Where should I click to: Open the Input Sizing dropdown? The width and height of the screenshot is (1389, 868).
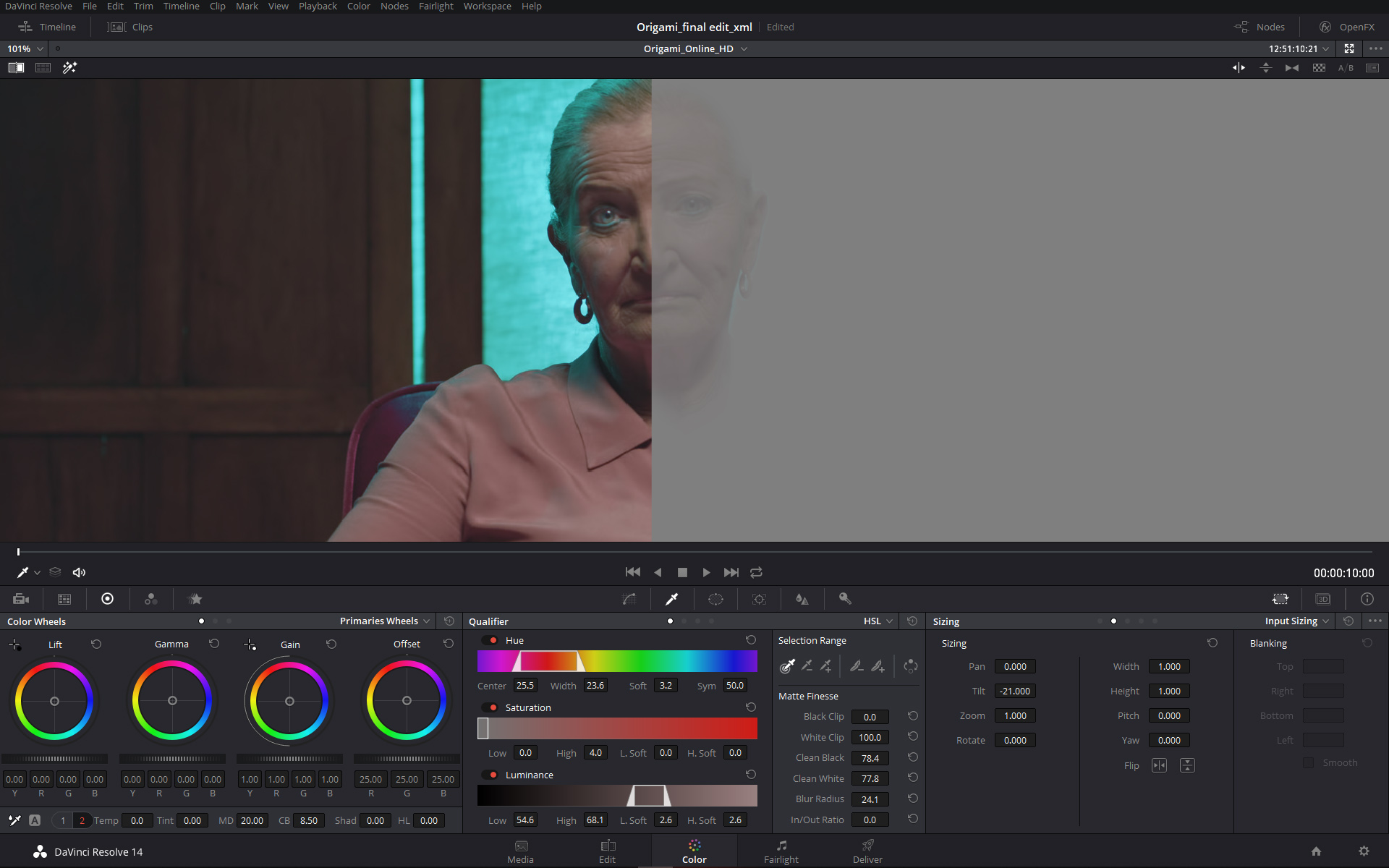[1296, 621]
